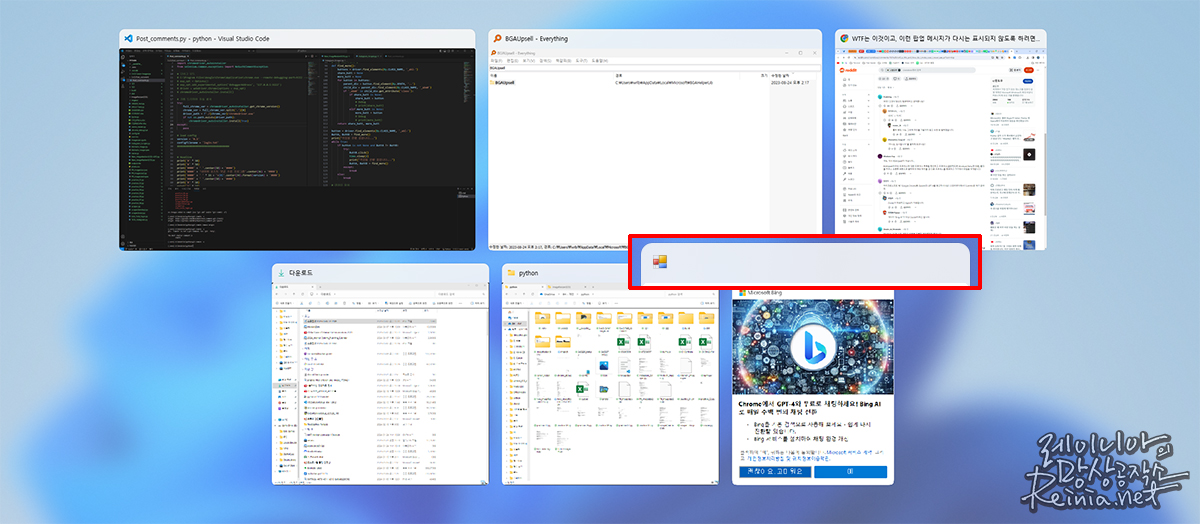
Task: Click the 예 button in Bing popup
Action: [x=848, y=470]
